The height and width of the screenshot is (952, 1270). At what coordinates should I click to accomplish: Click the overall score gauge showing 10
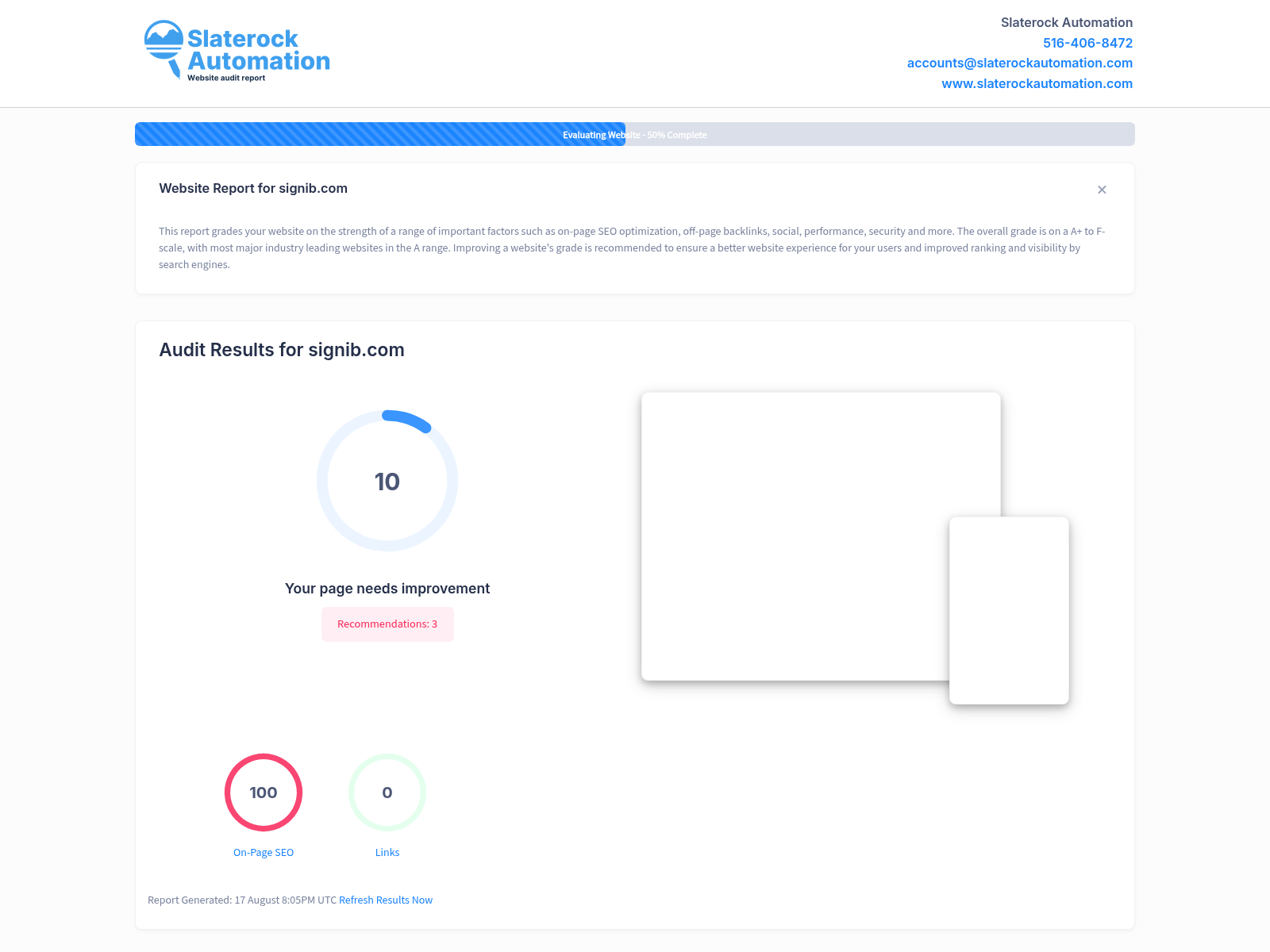(387, 481)
